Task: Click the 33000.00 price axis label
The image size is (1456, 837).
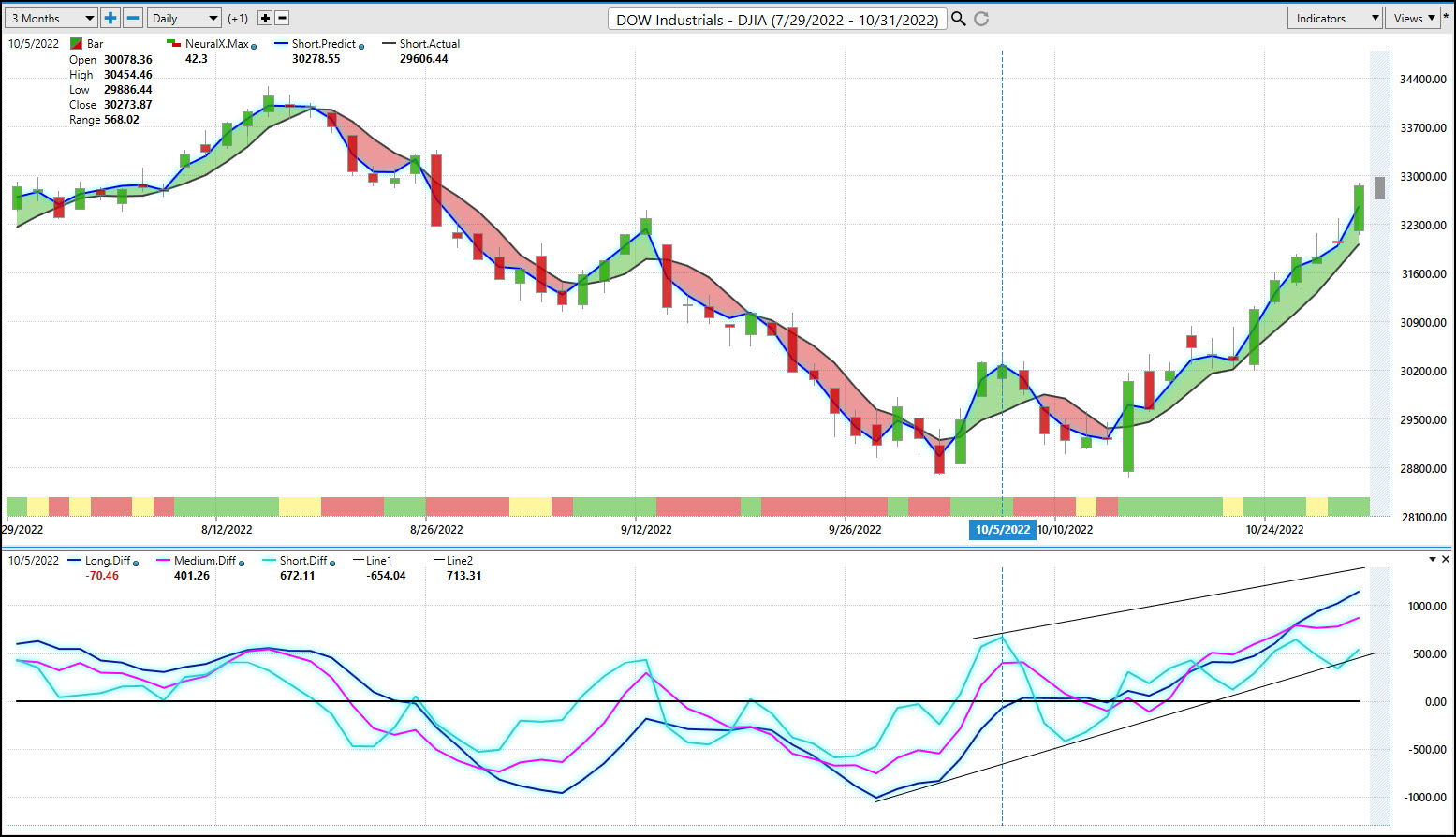Action: tap(1423, 176)
